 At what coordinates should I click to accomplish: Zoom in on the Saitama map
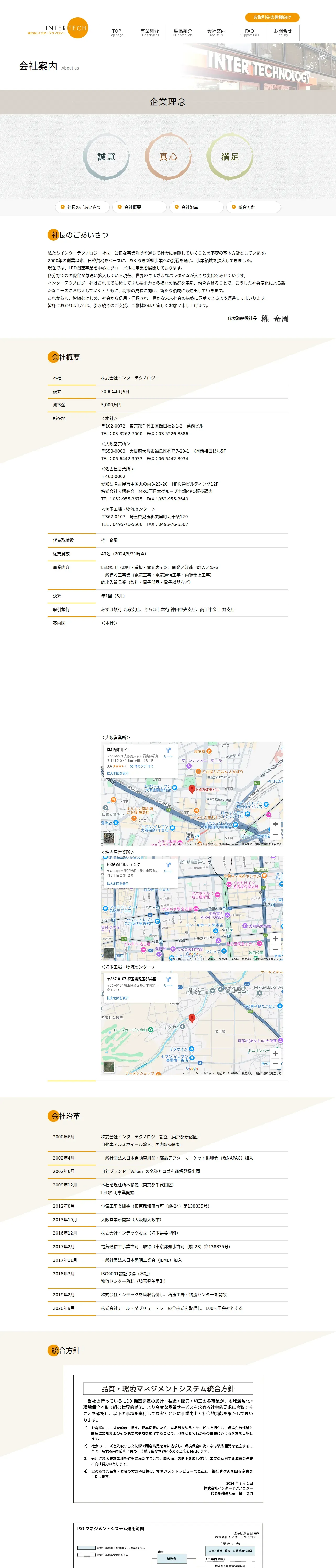coord(275,1053)
